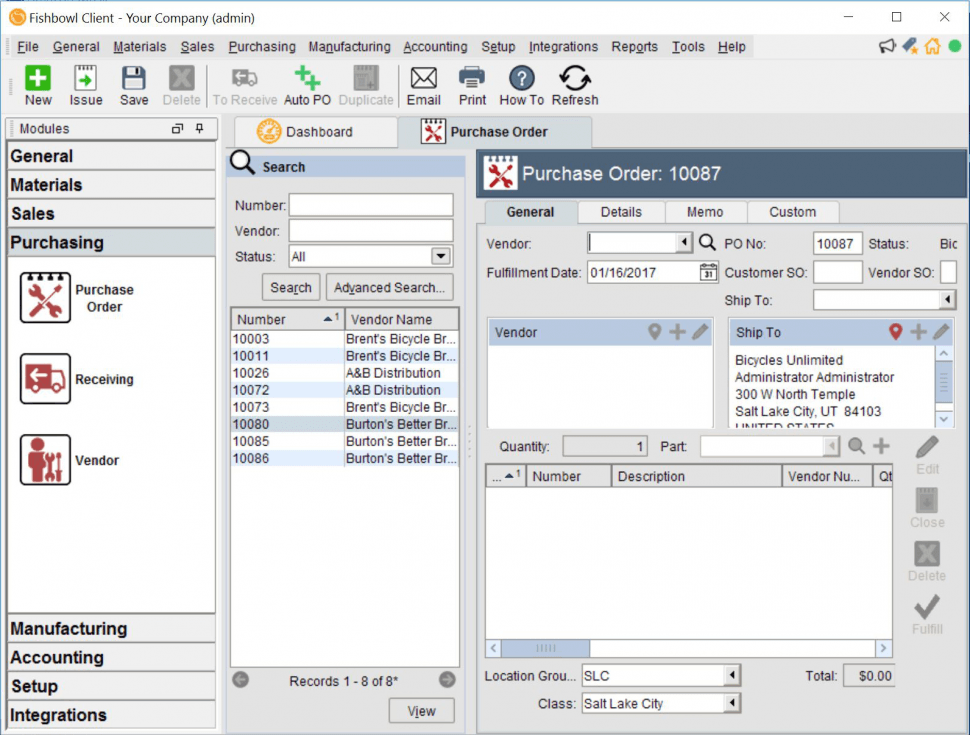Click the Advanced Search button
This screenshot has height=735, width=970.
click(x=389, y=288)
